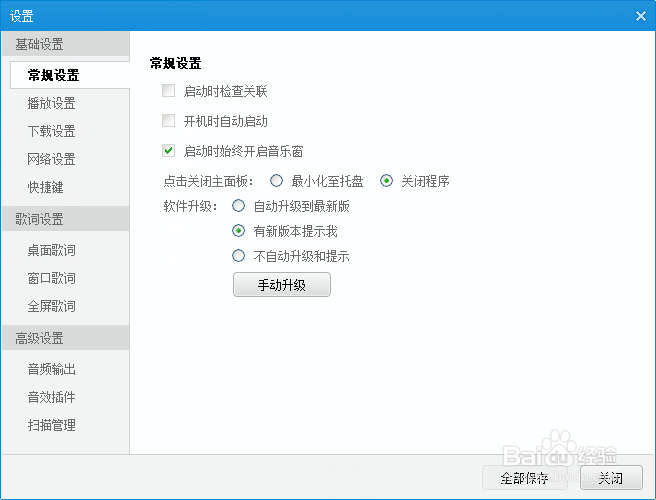The height and width of the screenshot is (500, 656).
Task: Click 全部保存 to save settings
Action: pyautogui.click(x=524, y=477)
